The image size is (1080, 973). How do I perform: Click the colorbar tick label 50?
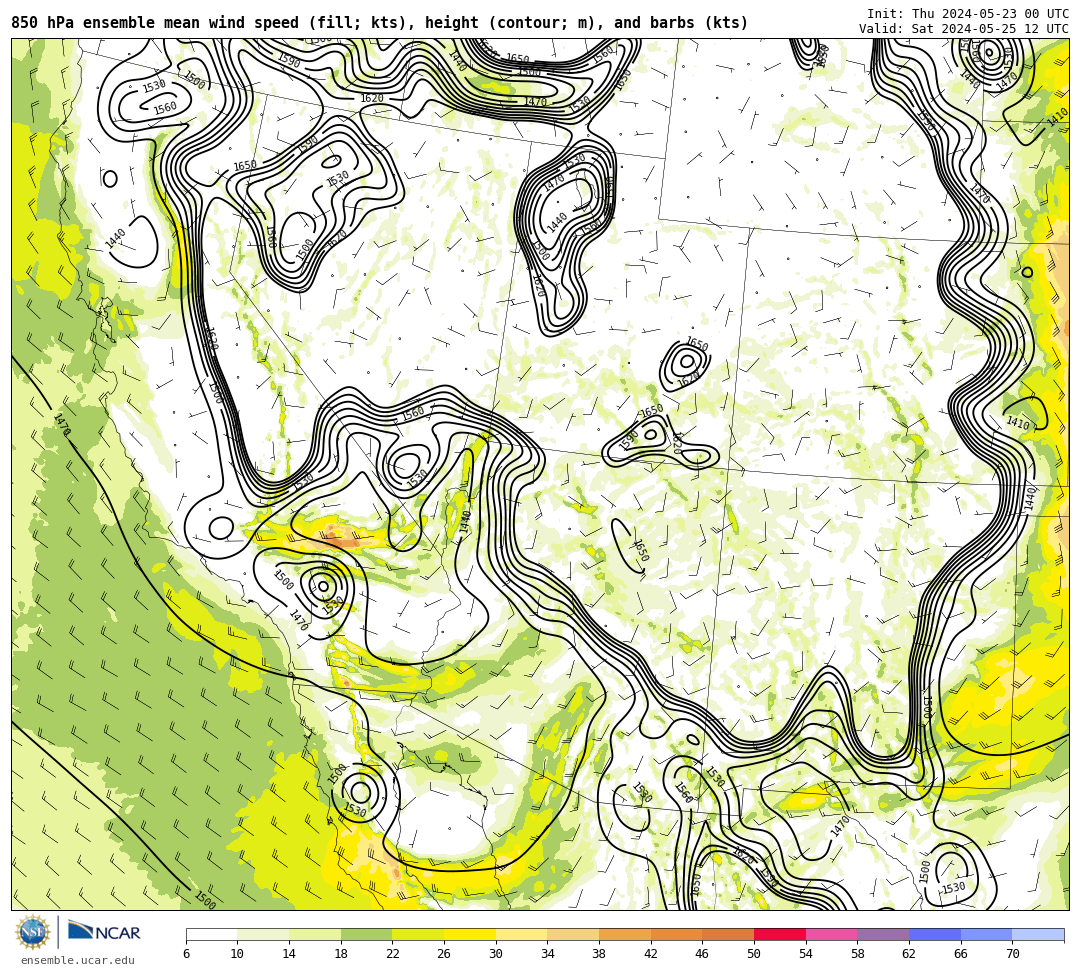click(x=754, y=954)
